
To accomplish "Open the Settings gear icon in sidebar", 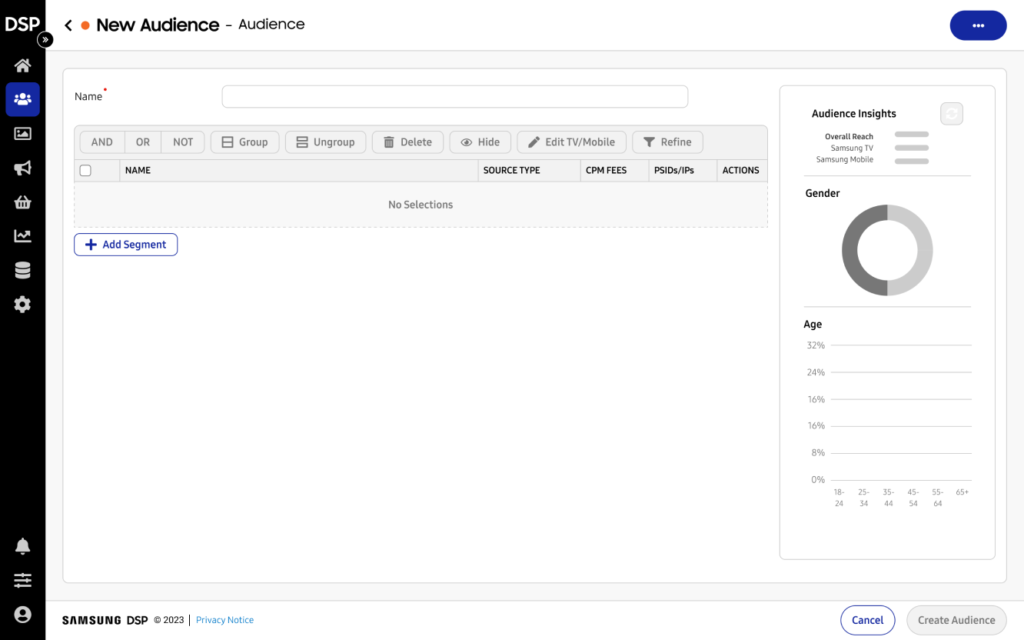I will coord(22,304).
